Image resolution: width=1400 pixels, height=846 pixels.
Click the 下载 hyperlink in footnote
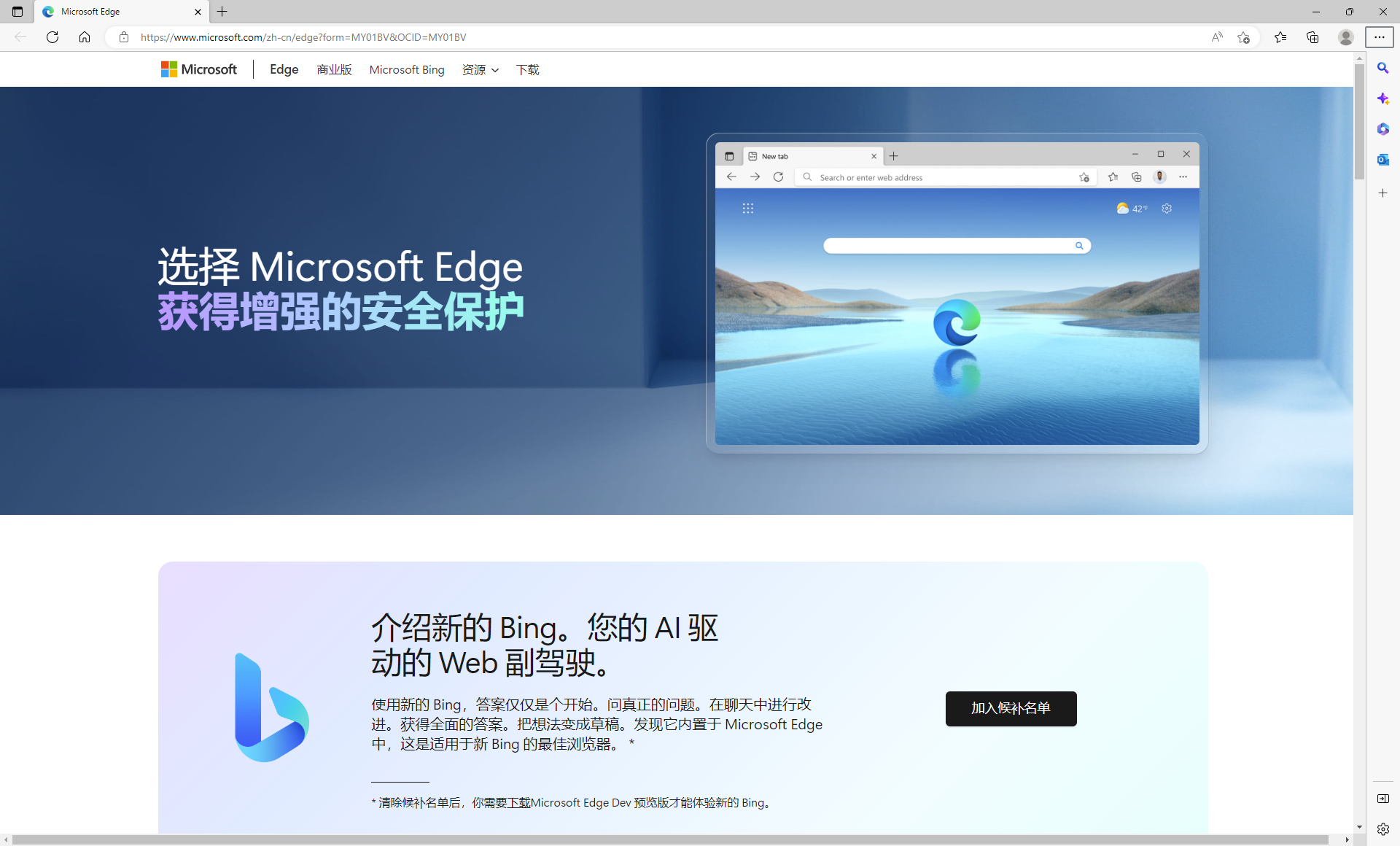tap(518, 802)
